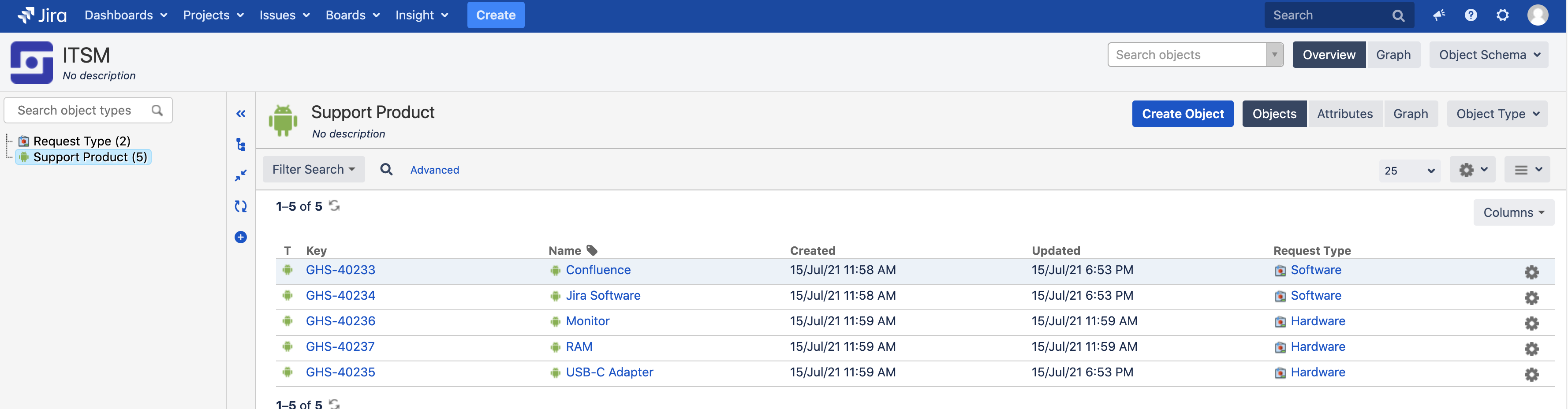Click the Create Object button
This screenshot has width=1568, height=409.
(1182, 115)
